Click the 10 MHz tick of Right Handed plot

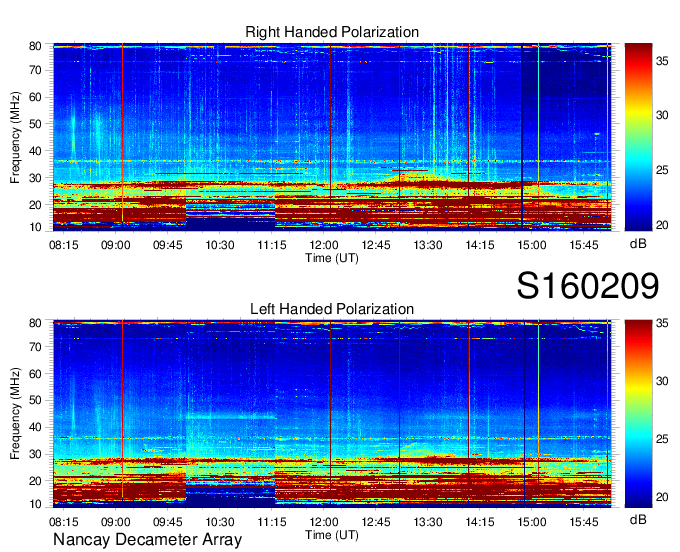pos(35,227)
